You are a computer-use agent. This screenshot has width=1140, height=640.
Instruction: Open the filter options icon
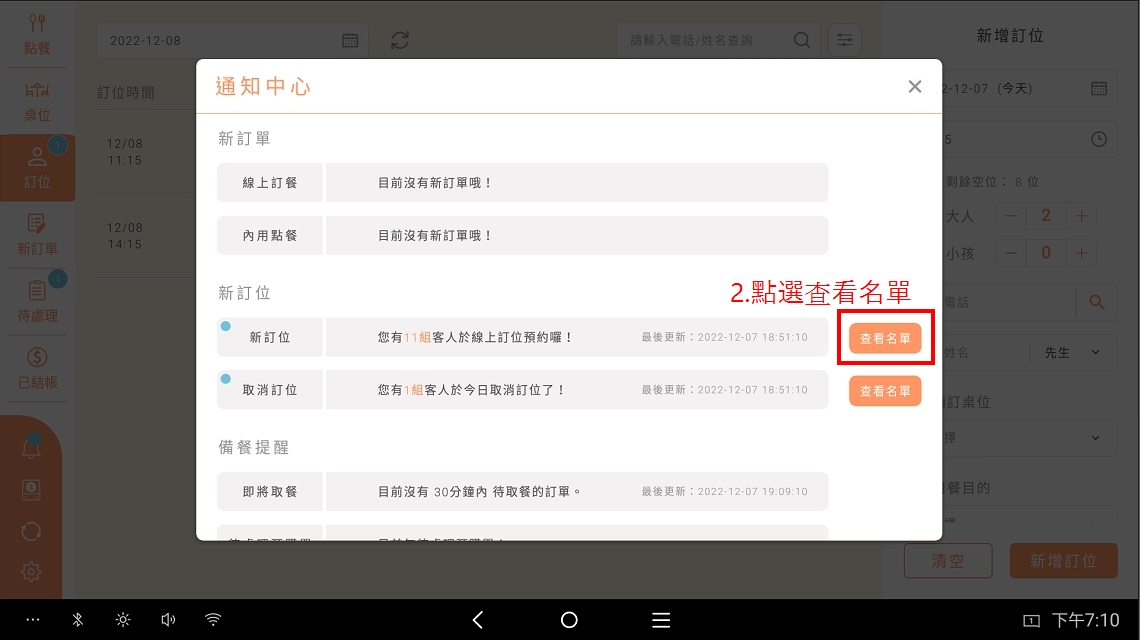845,40
